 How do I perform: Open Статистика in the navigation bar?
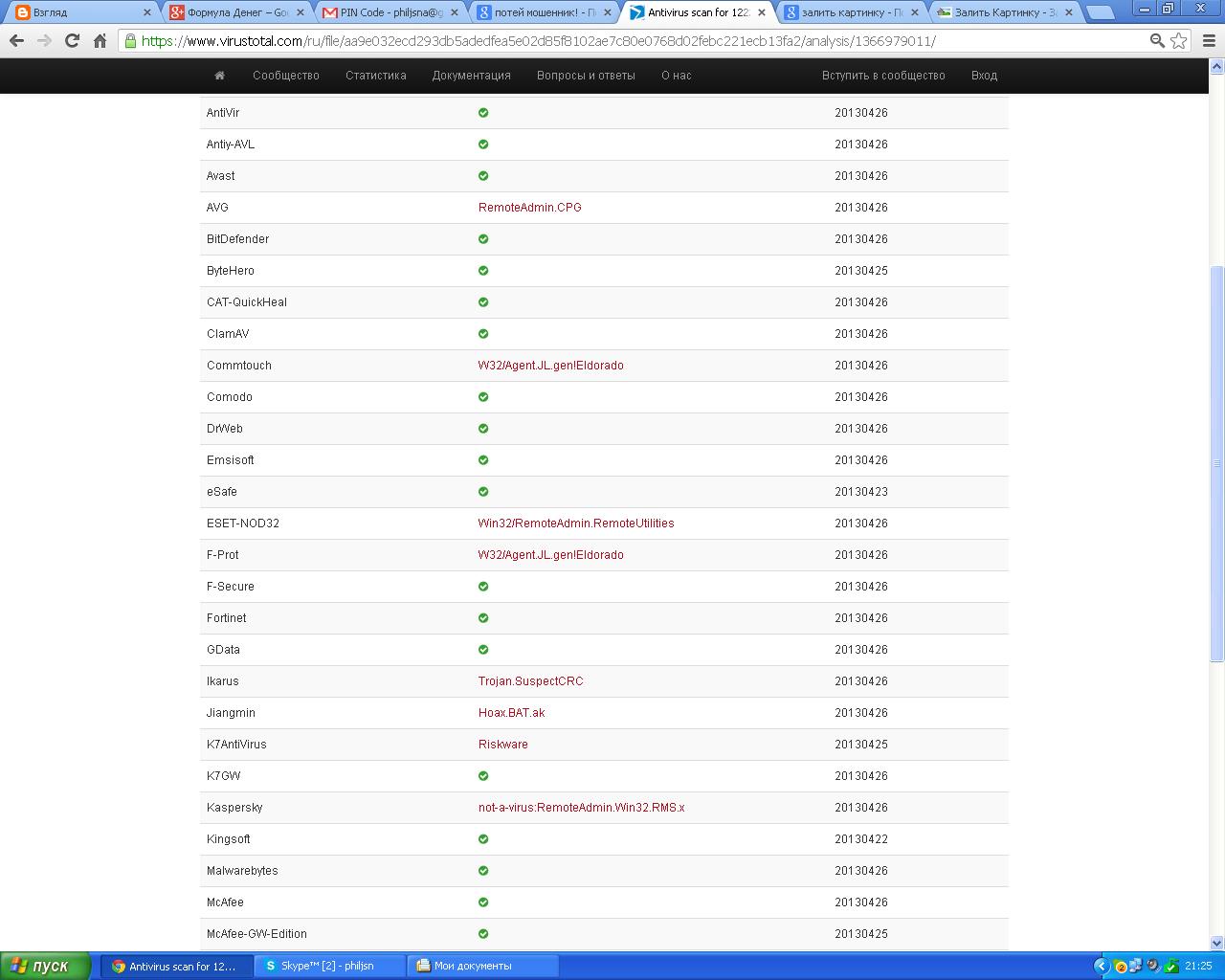376,76
